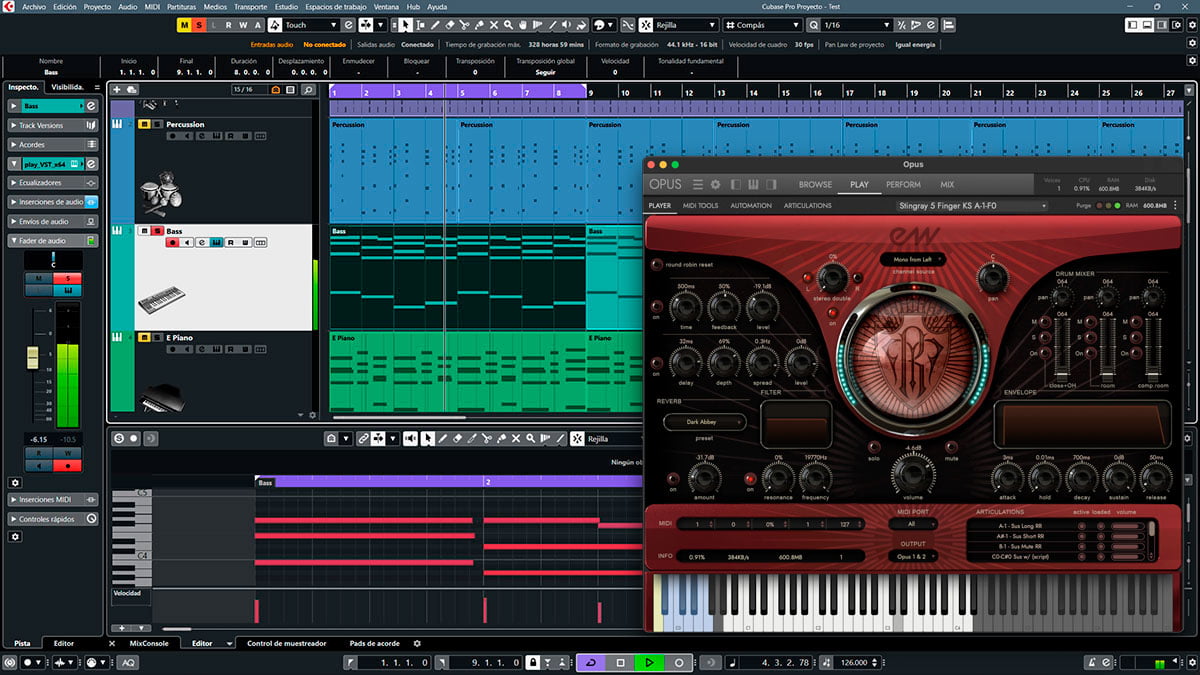This screenshot has width=1200, height=675.
Task: Select the Erase tool in the main toolbar
Action: (x=450, y=24)
